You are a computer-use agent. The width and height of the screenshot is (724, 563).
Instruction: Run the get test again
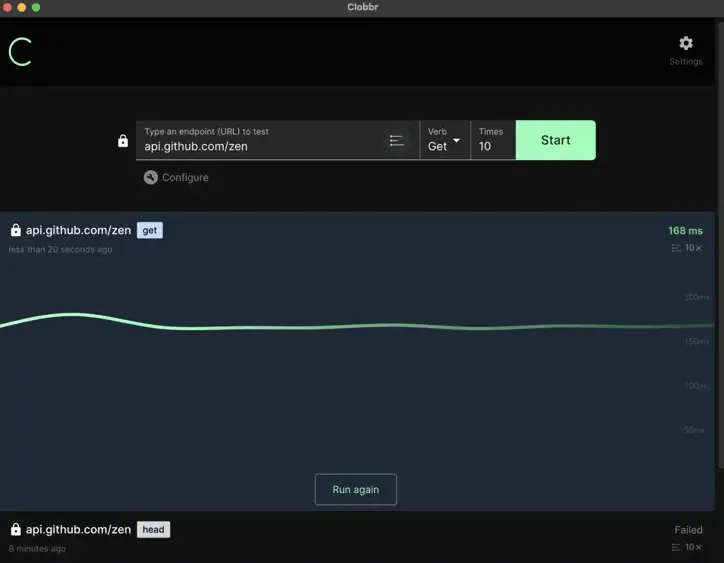coord(356,490)
